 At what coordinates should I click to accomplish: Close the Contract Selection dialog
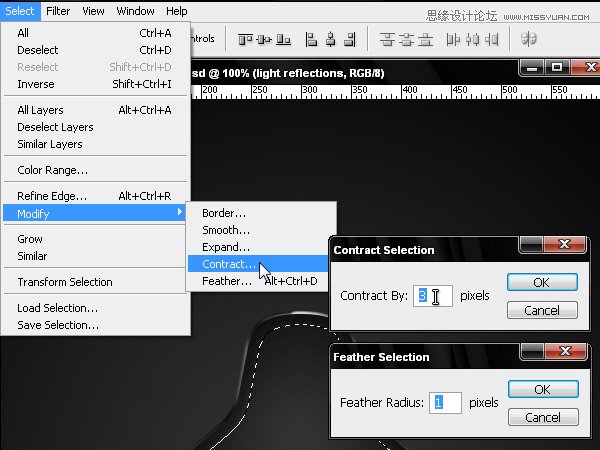coord(565,244)
